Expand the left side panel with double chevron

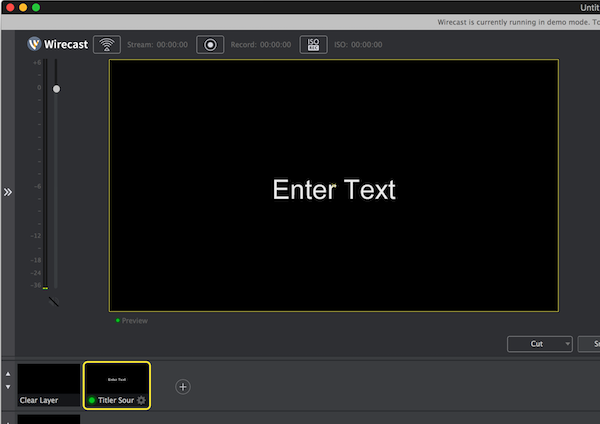coord(8,191)
